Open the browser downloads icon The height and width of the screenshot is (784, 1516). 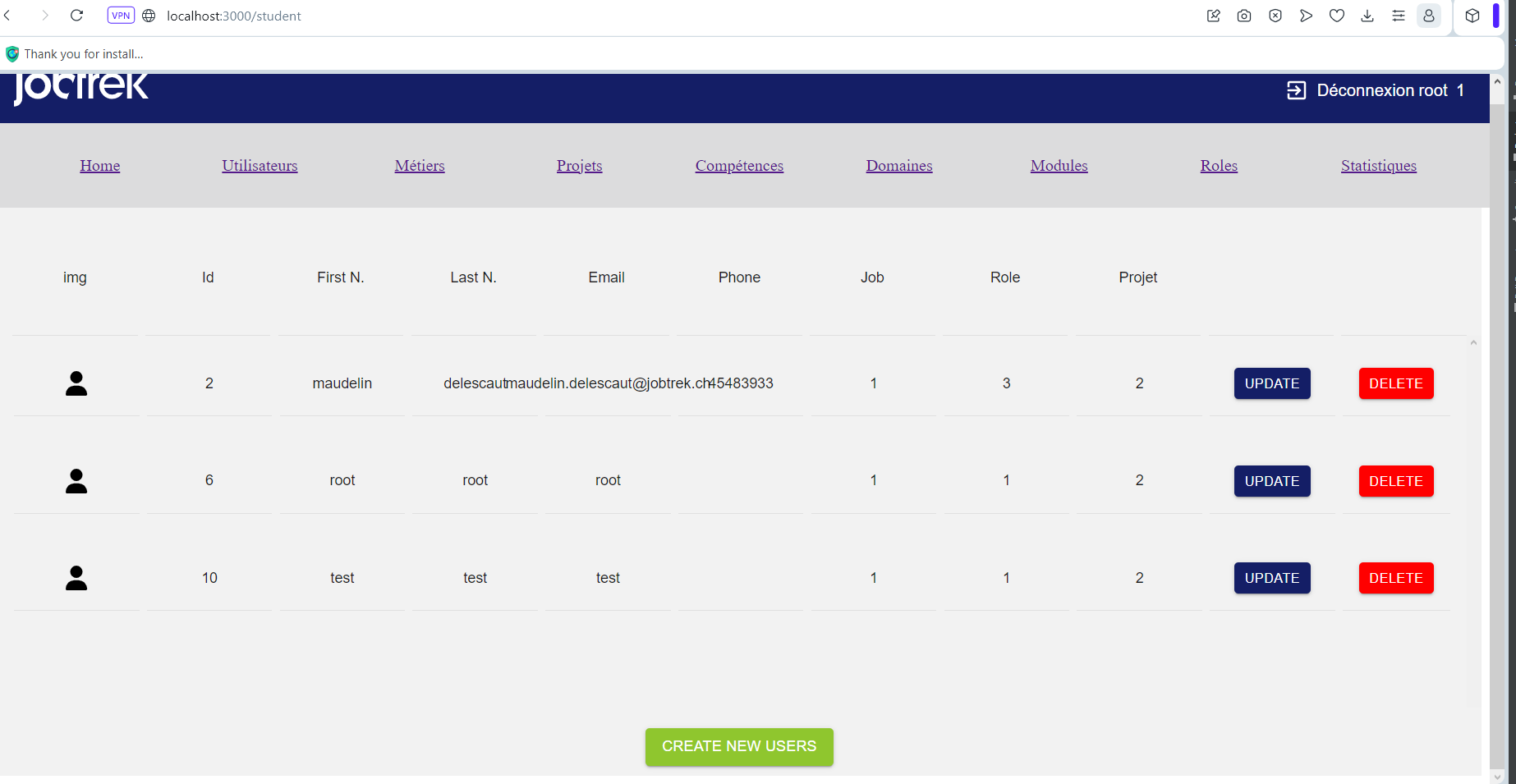coord(1367,16)
